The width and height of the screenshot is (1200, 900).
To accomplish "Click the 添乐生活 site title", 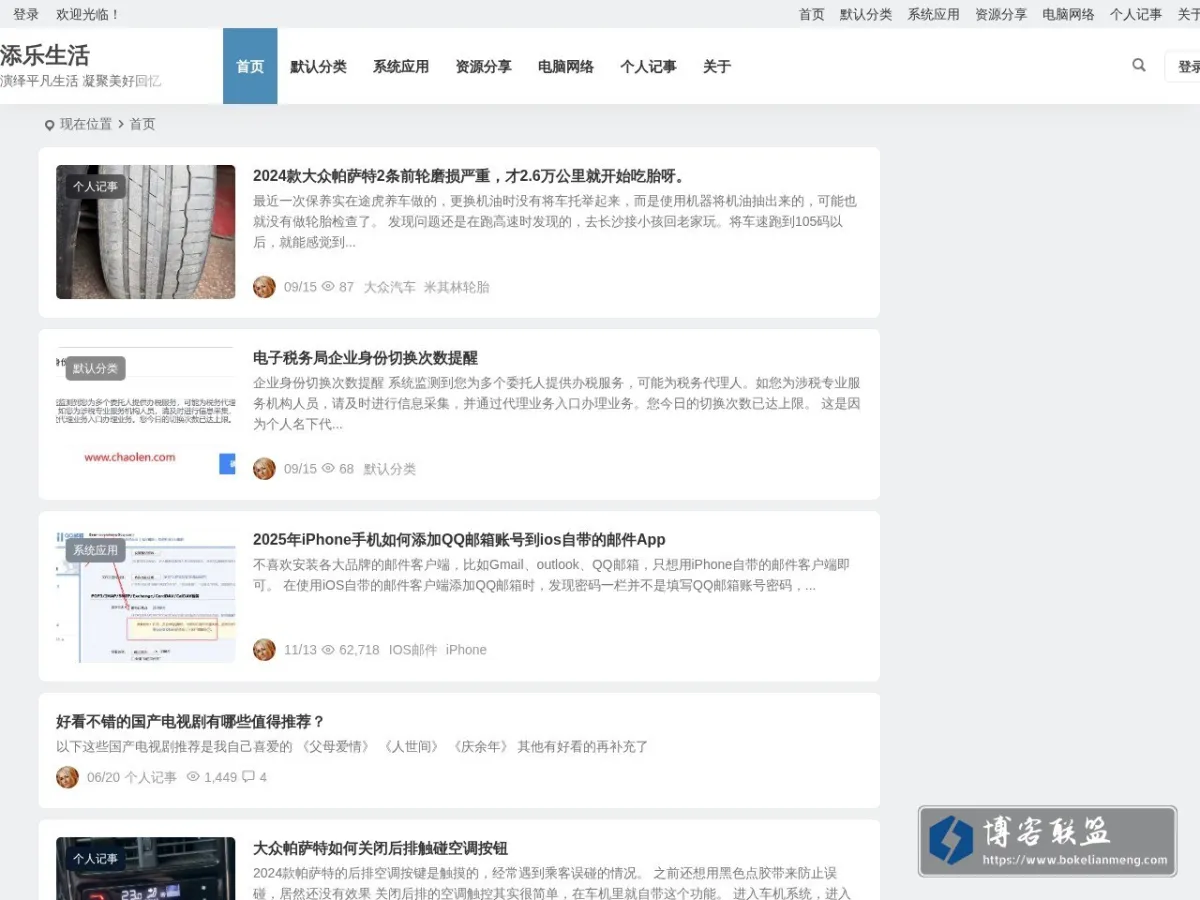I will 45,55.
